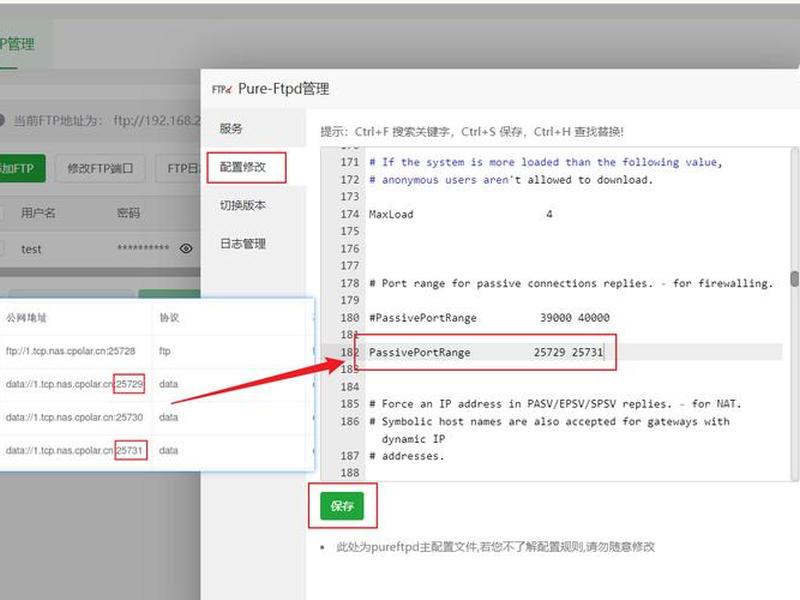Viewport: 800px width, 600px height.
Task: Place cursor on PassivePortRange 25729 25731 line
Action: tap(486, 352)
